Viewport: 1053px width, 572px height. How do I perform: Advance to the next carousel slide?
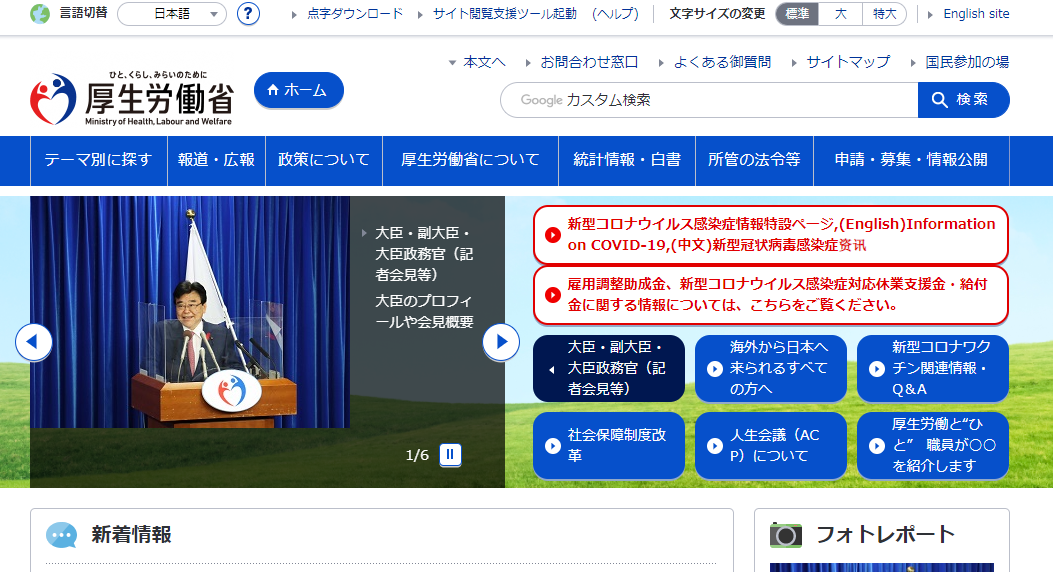pos(501,342)
